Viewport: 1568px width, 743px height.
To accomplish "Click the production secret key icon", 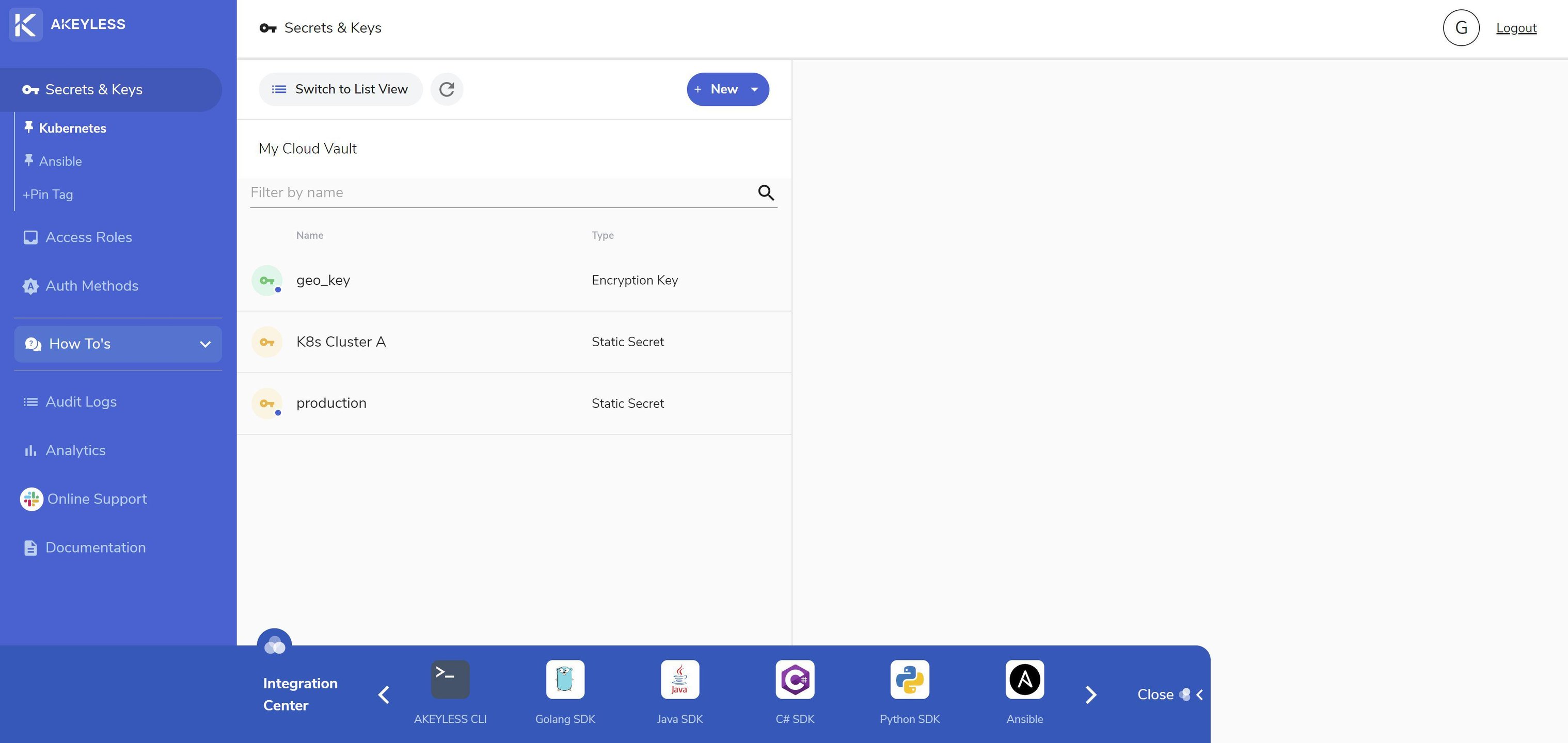I will [266, 403].
